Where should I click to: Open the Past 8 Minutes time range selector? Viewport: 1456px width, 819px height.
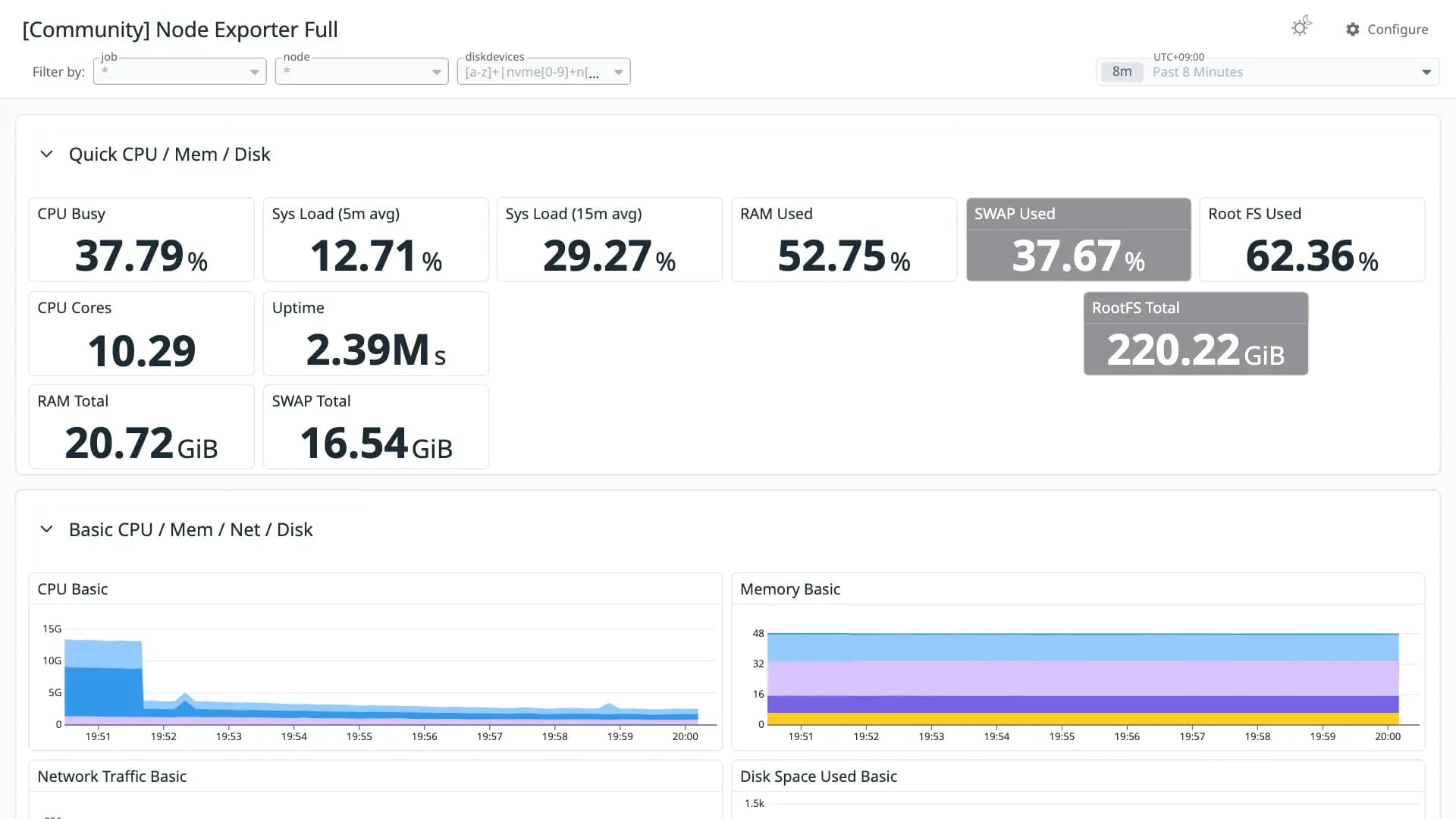click(x=1268, y=72)
